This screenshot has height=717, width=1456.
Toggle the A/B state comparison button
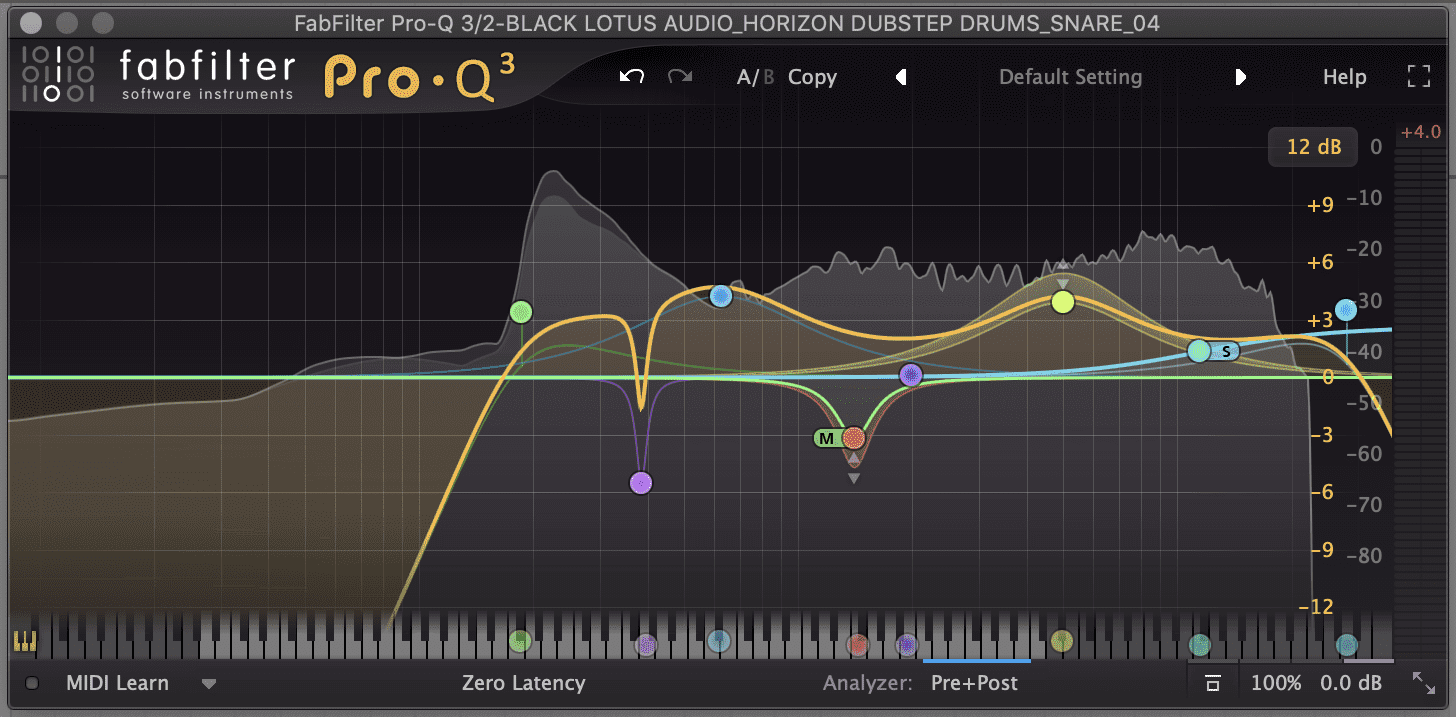[755, 77]
